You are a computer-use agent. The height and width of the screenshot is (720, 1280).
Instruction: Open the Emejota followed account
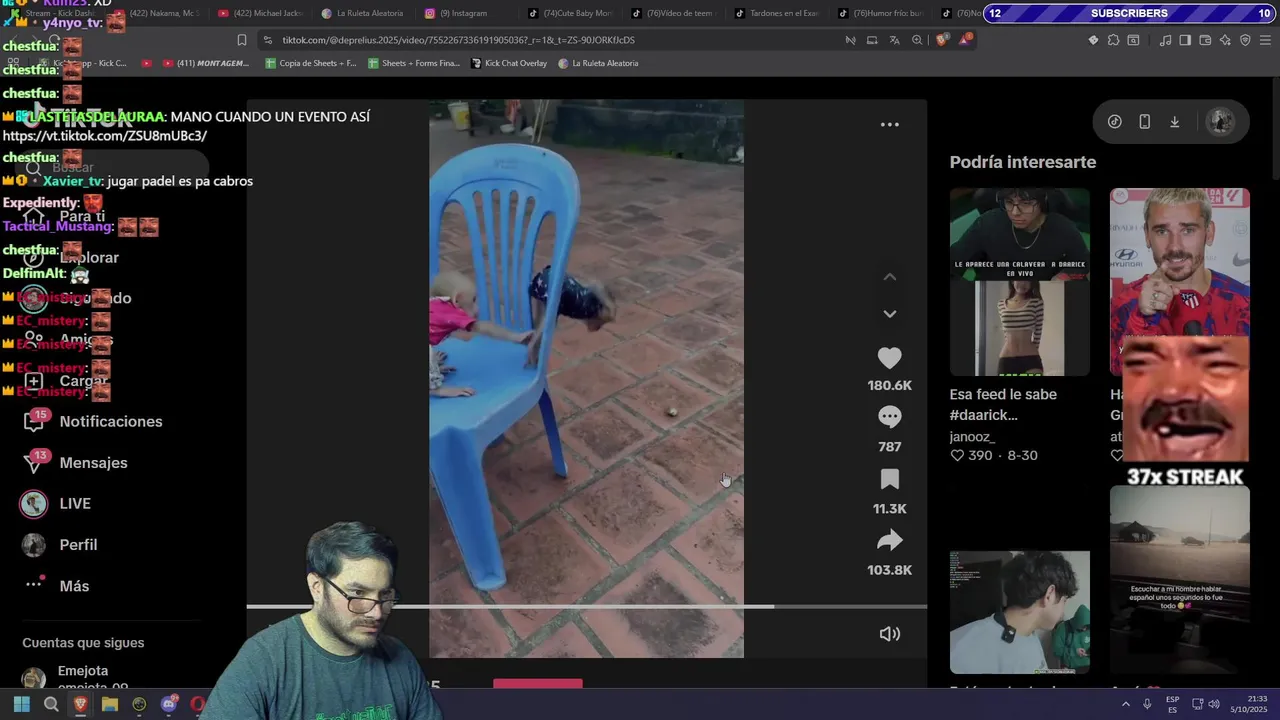[x=75, y=678]
